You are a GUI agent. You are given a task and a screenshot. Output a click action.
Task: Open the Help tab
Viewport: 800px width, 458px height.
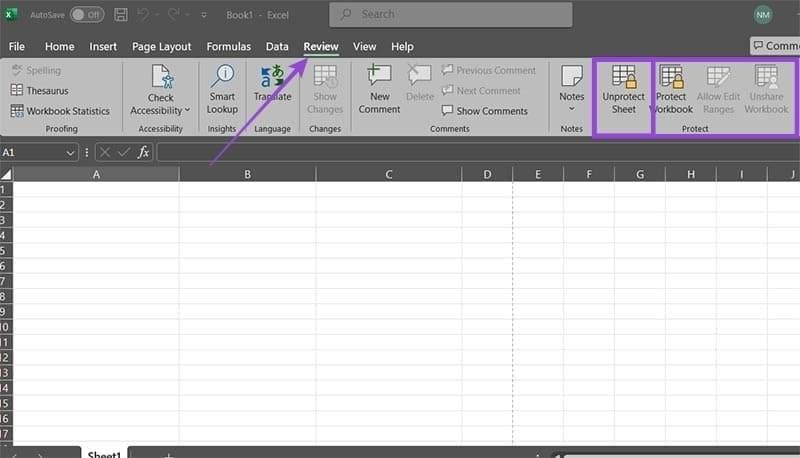coord(402,46)
